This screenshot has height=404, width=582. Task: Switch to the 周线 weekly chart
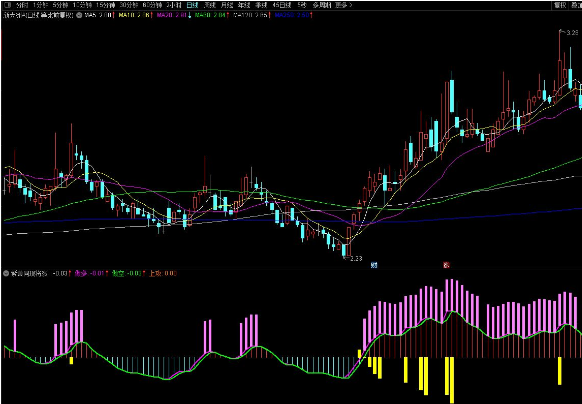(210, 5)
